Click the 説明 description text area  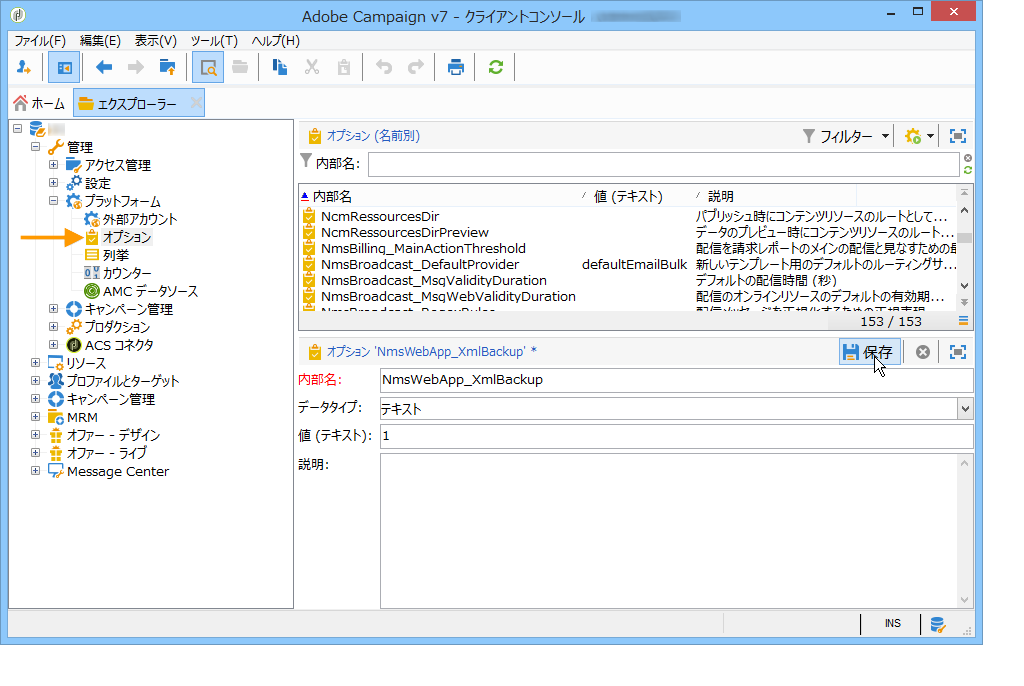pyautogui.click(x=669, y=531)
